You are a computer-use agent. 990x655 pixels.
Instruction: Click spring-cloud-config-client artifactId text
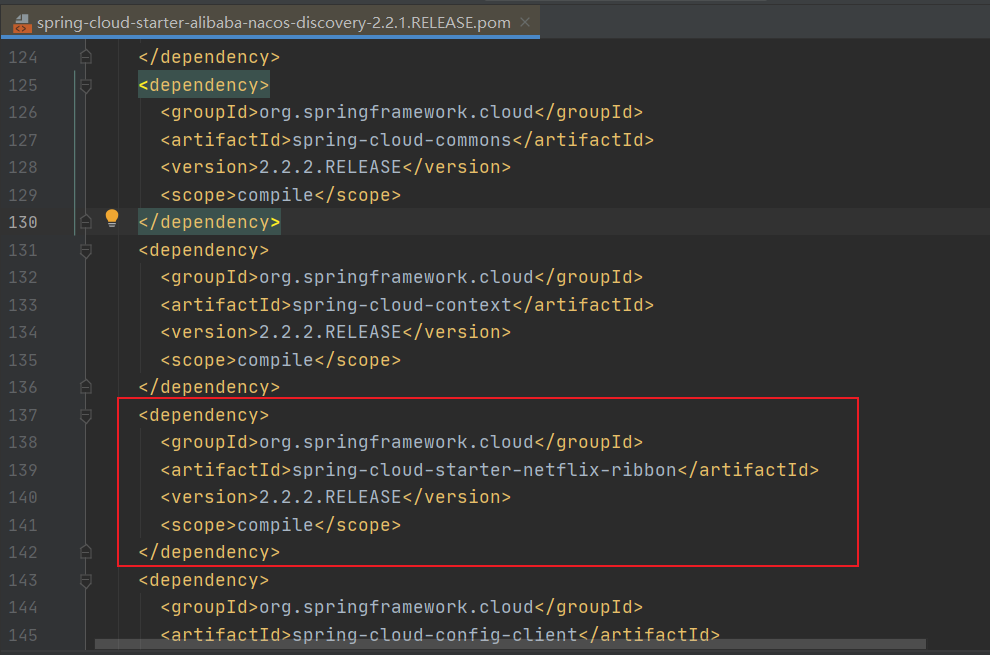pyautogui.click(x=435, y=634)
